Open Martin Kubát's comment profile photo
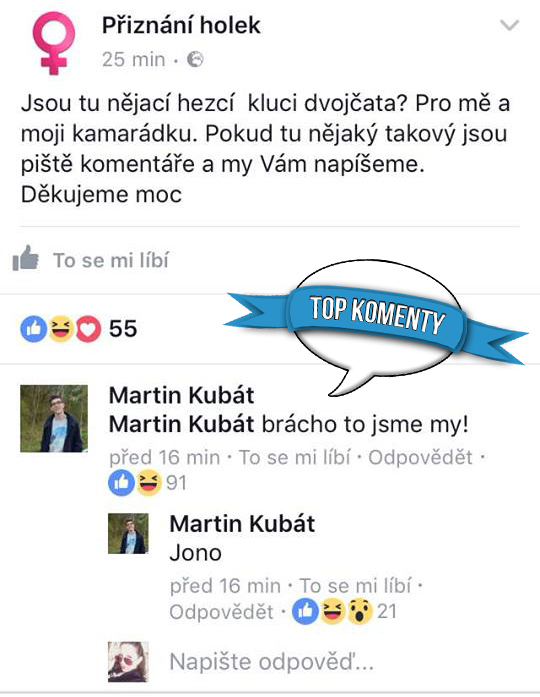 coord(54,419)
